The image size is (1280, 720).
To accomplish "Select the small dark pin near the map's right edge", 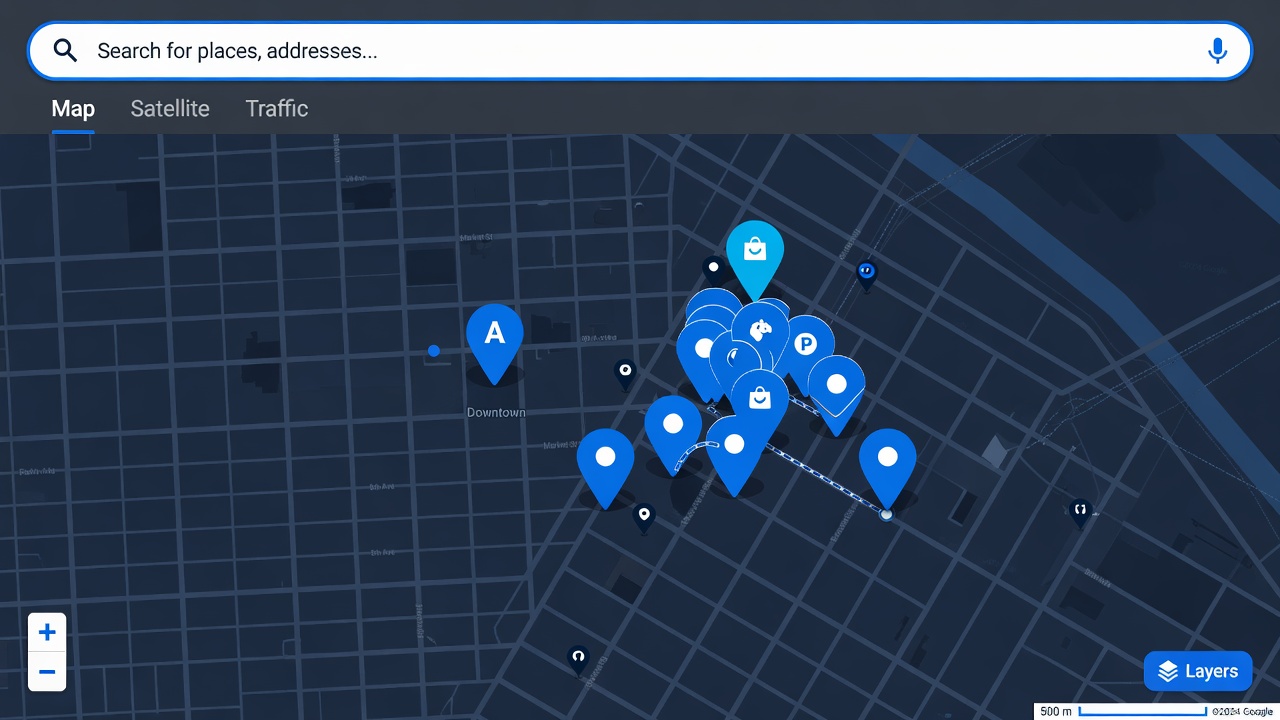I will (1080, 512).
